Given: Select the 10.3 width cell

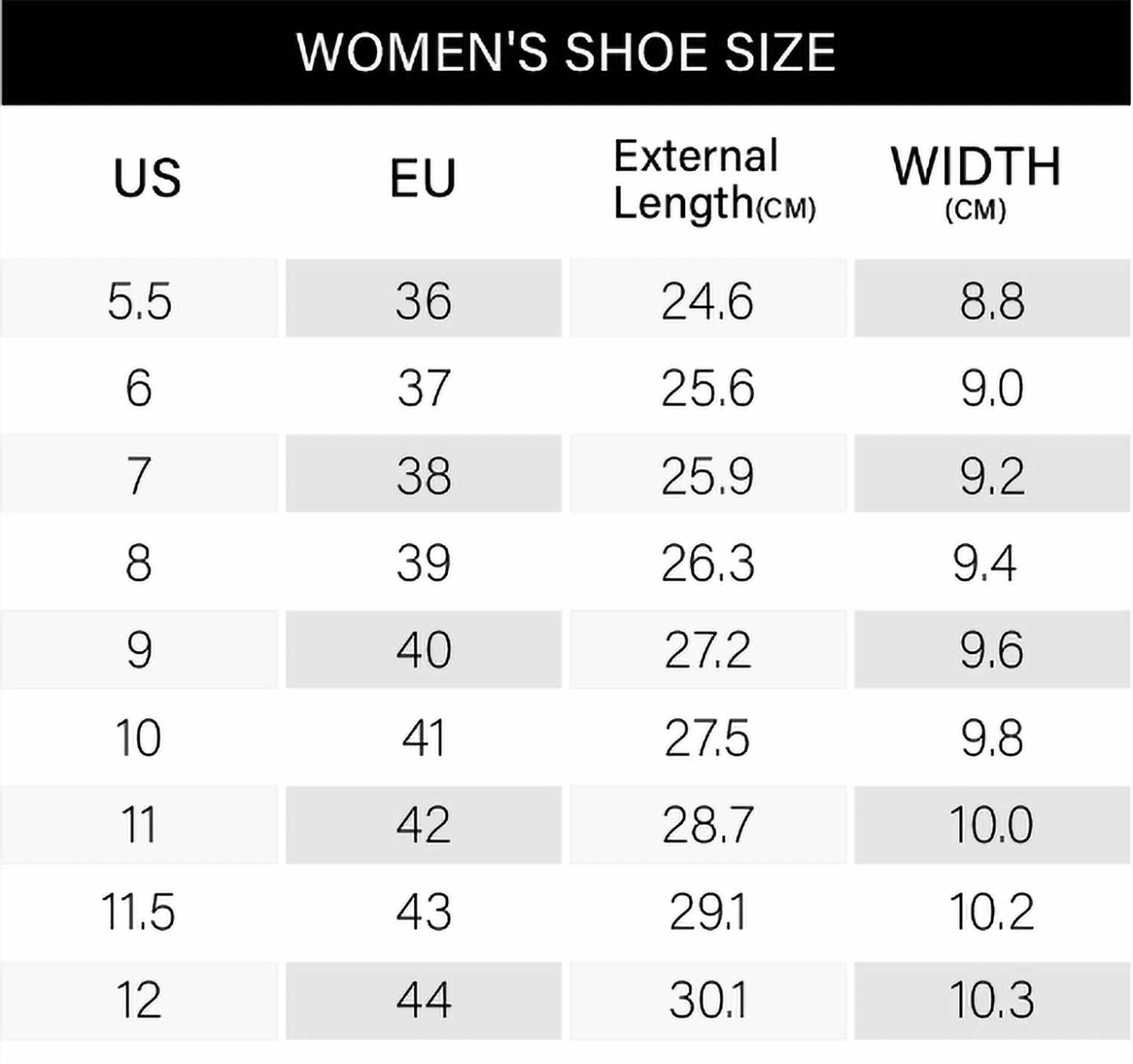Looking at the screenshot, I should tap(992, 999).
